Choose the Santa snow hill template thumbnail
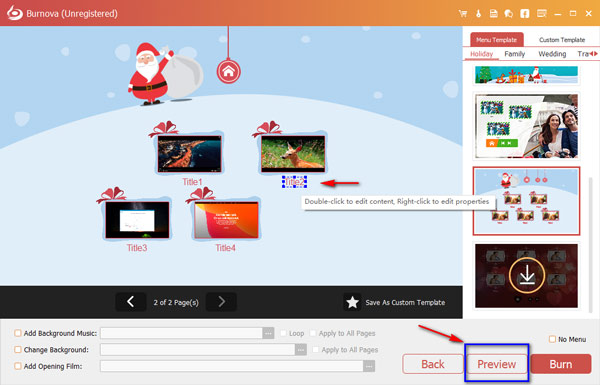The image size is (600, 385). (527, 201)
